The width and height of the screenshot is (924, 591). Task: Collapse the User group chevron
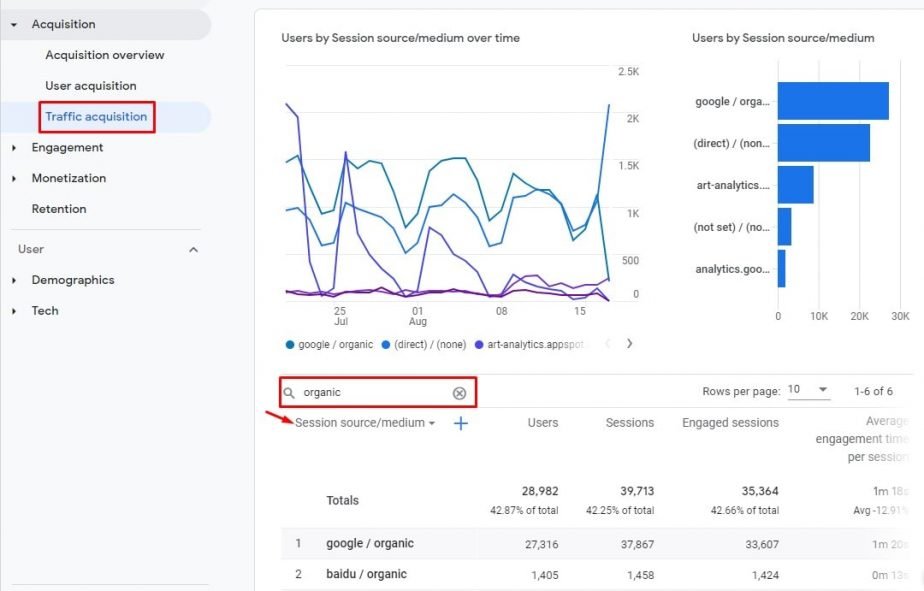click(193, 250)
